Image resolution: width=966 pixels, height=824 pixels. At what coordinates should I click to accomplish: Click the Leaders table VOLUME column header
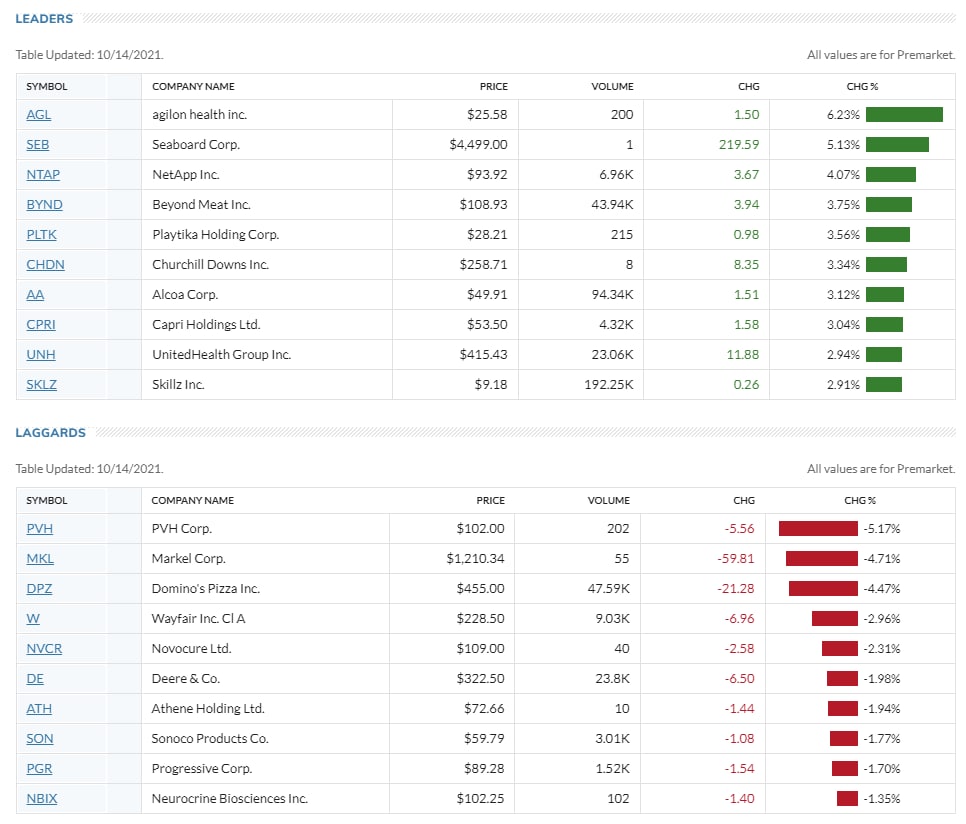tap(612, 87)
